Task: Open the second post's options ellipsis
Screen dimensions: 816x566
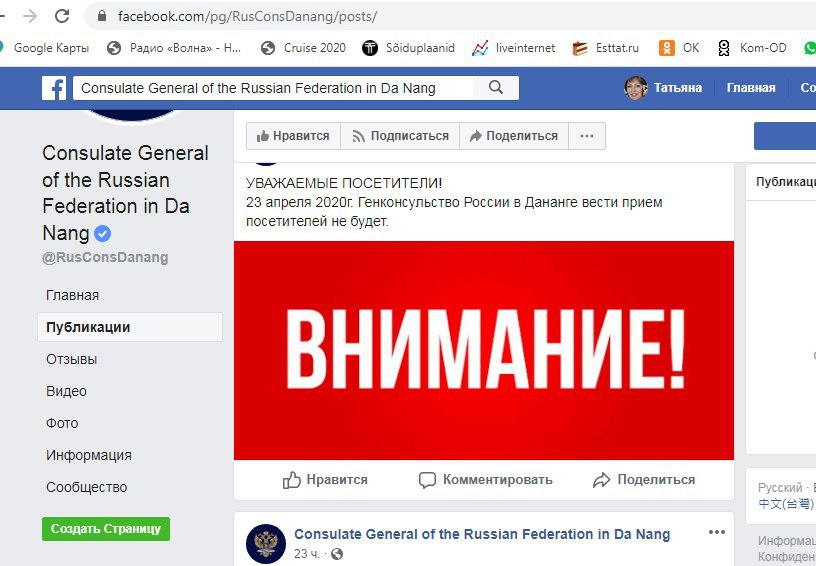Action: (717, 532)
